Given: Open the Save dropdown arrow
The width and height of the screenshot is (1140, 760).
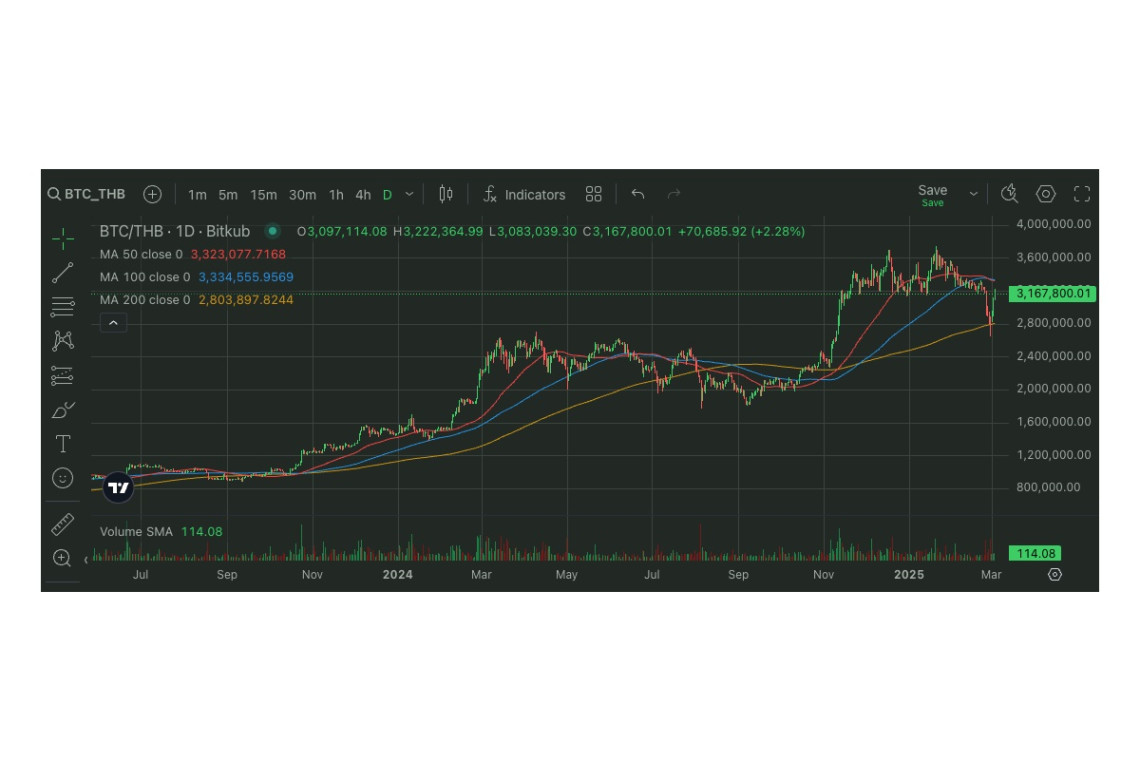Looking at the screenshot, I should point(973,194).
